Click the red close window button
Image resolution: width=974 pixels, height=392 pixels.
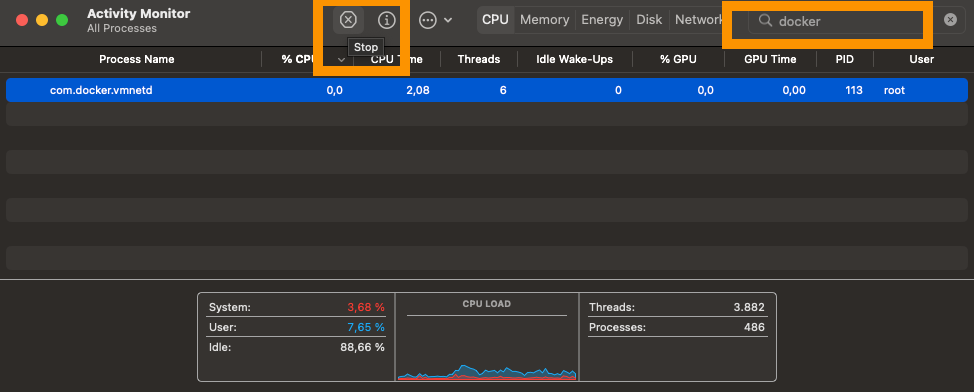[22, 20]
